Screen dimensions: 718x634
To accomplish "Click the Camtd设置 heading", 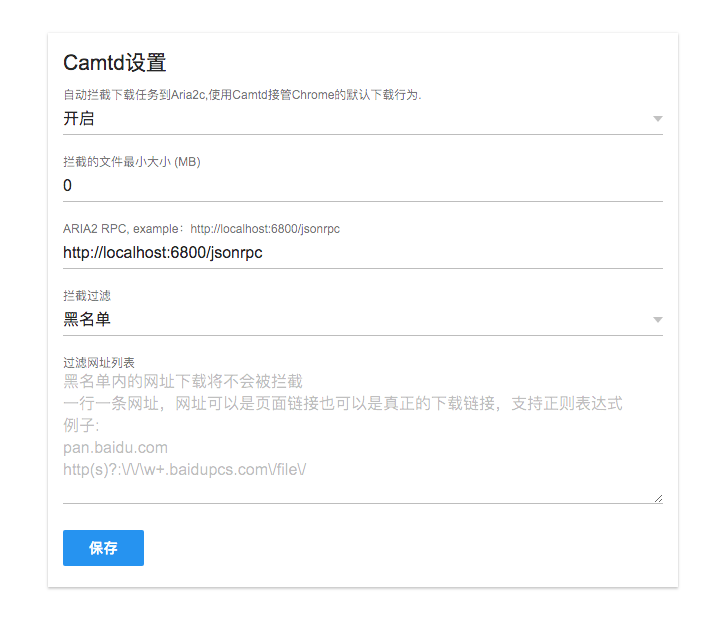I will tap(114, 63).
